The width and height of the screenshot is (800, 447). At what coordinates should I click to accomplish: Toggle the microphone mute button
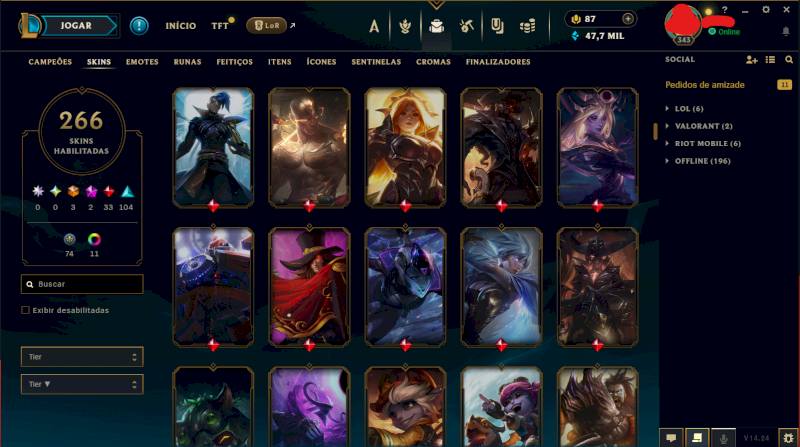[x=723, y=438]
